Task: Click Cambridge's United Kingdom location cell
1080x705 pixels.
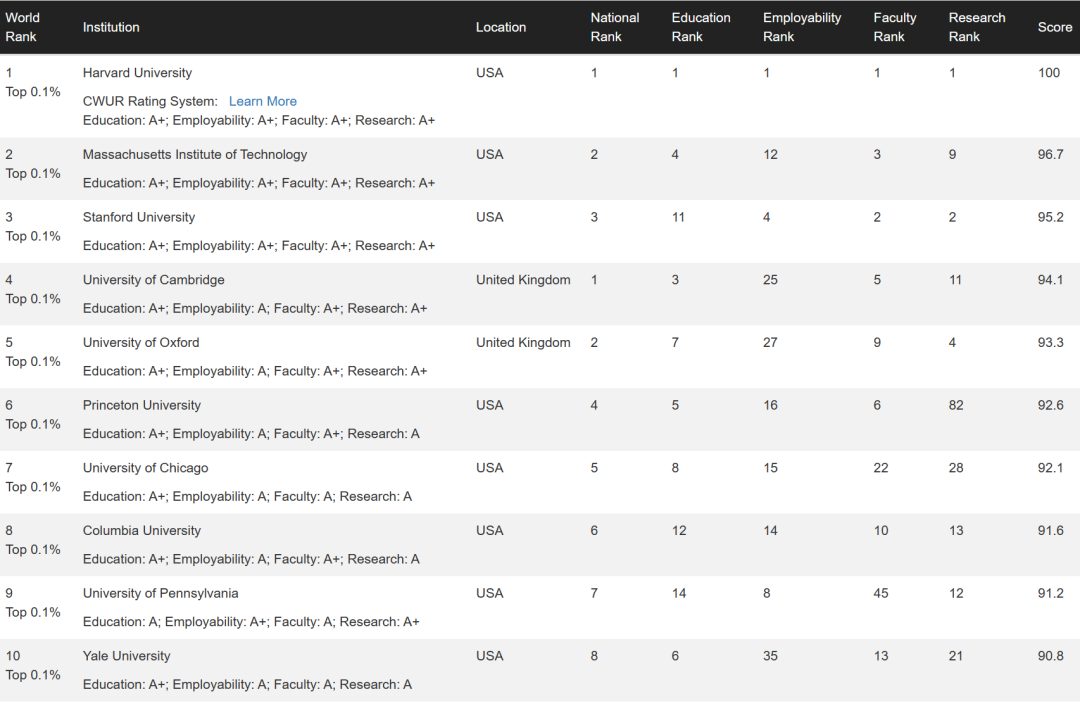Action: tap(523, 280)
